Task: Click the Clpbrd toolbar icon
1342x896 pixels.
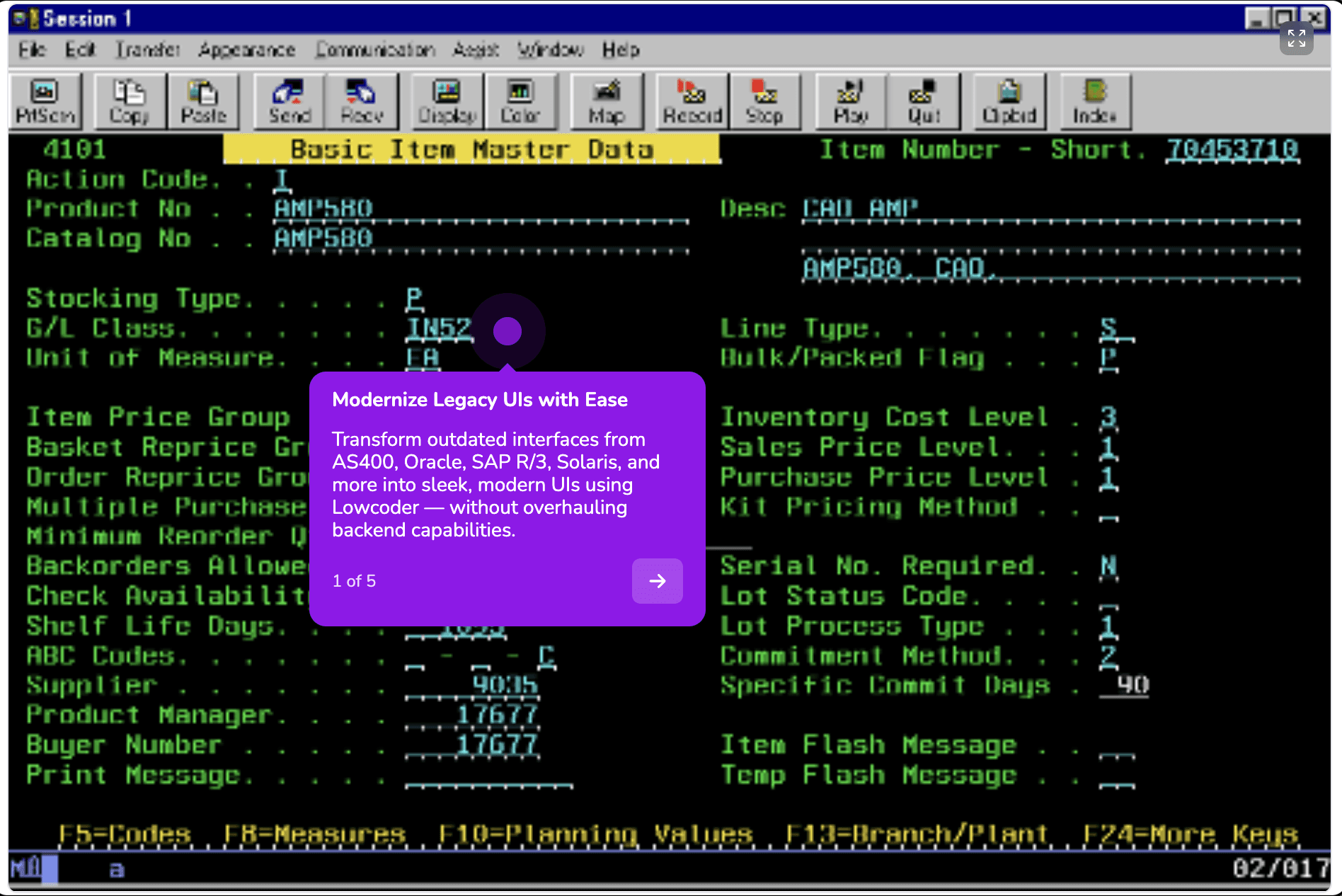Action: click(1009, 102)
